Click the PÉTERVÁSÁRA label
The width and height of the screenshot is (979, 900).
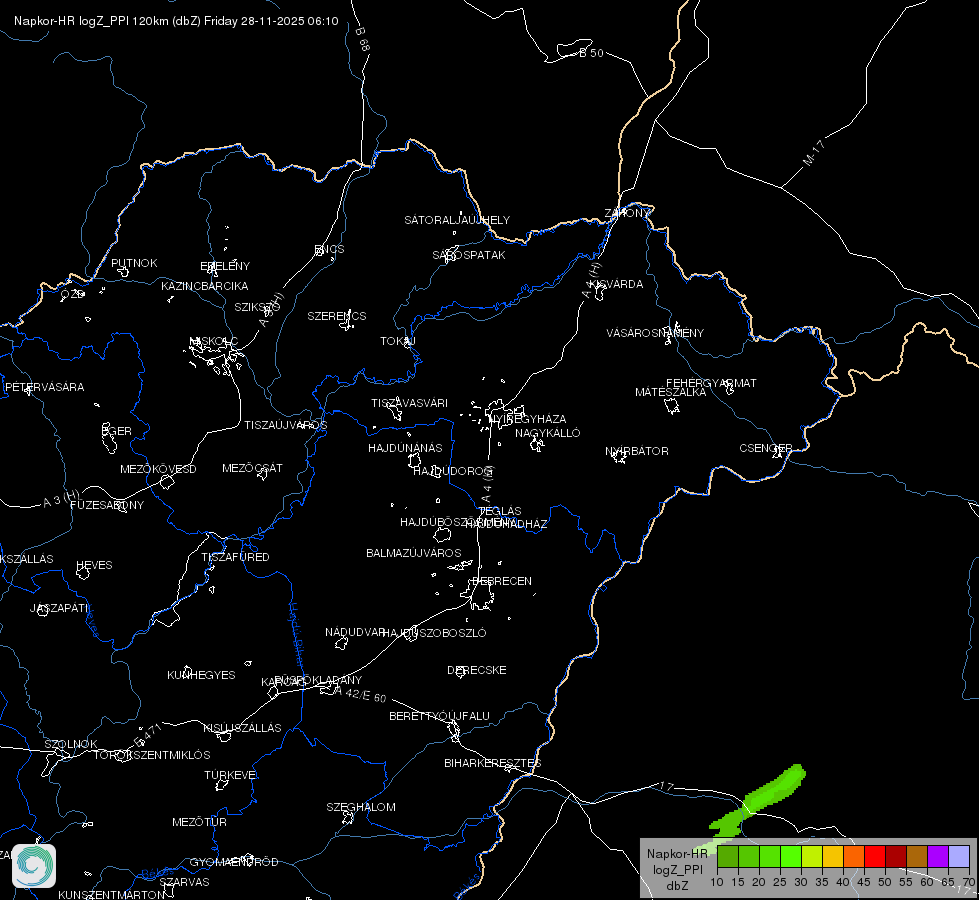(x=44, y=387)
